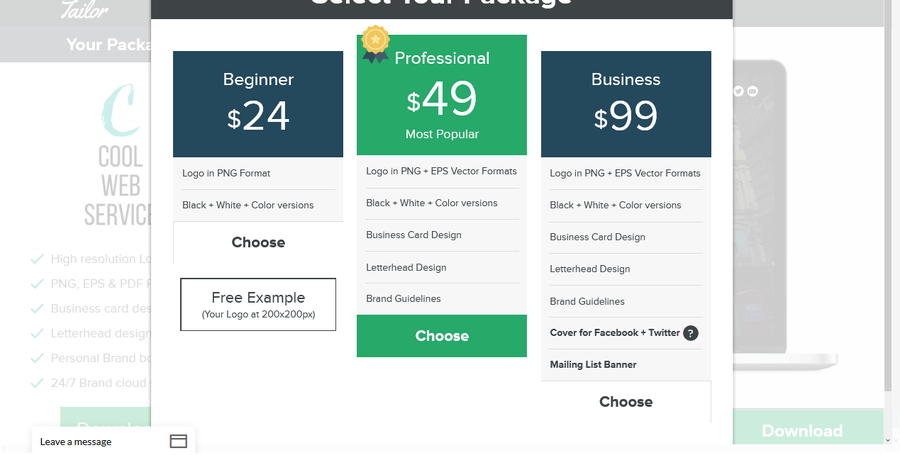This screenshot has height=455, width=900.
Task: Click the Tailor logo in header
Action: (x=84, y=9)
